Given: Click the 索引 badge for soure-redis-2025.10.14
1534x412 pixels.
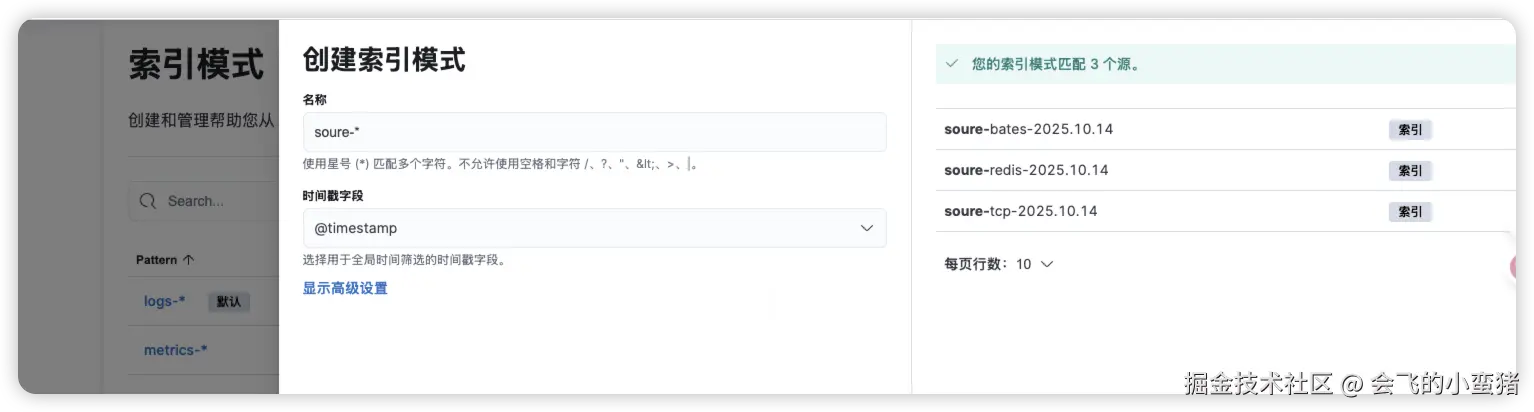Looking at the screenshot, I should pos(1410,171).
